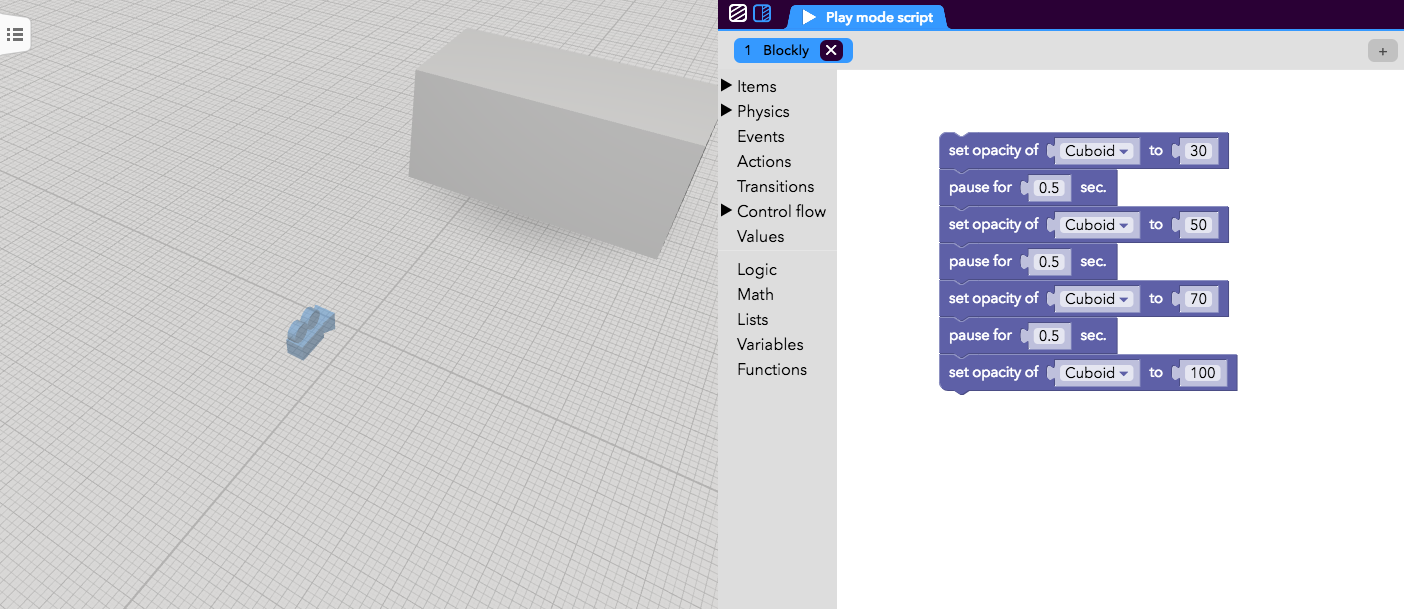1404x609 pixels.
Task: Edit the opacity value 50 field
Action: pyautogui.click(x=1198, y=225)
